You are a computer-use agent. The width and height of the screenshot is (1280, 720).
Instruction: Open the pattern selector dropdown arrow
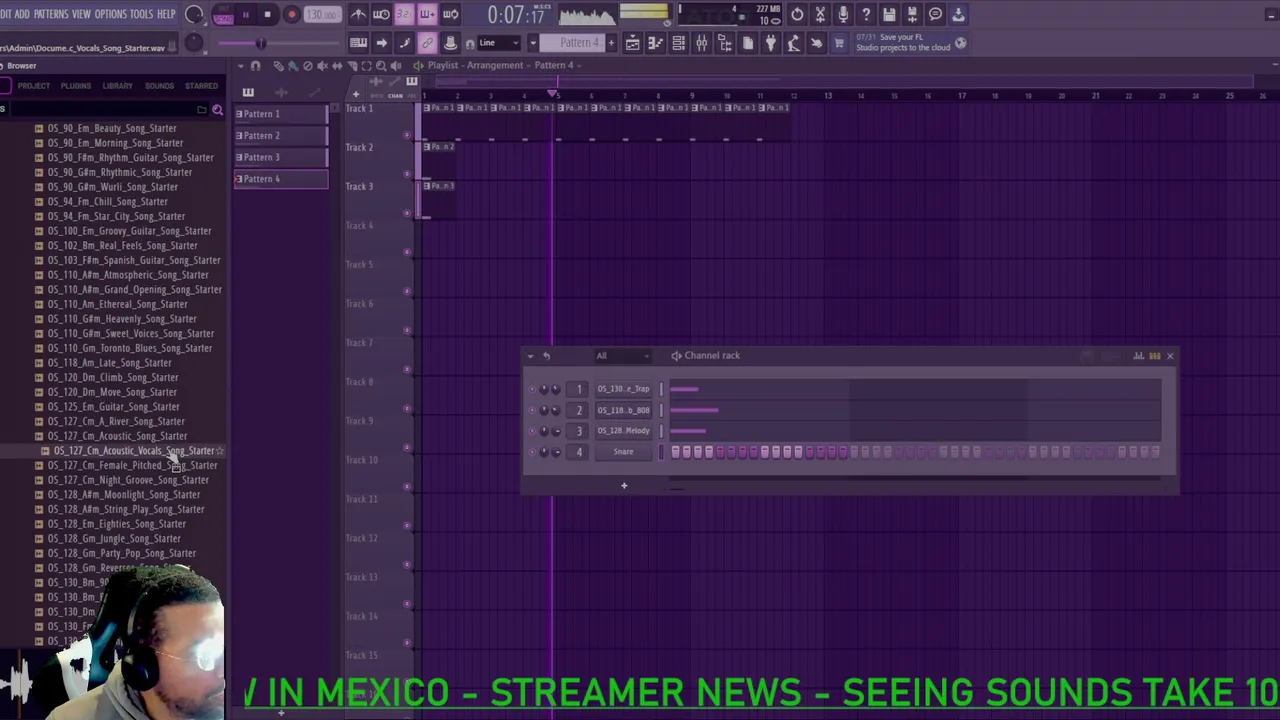click(x=533, y=43)
